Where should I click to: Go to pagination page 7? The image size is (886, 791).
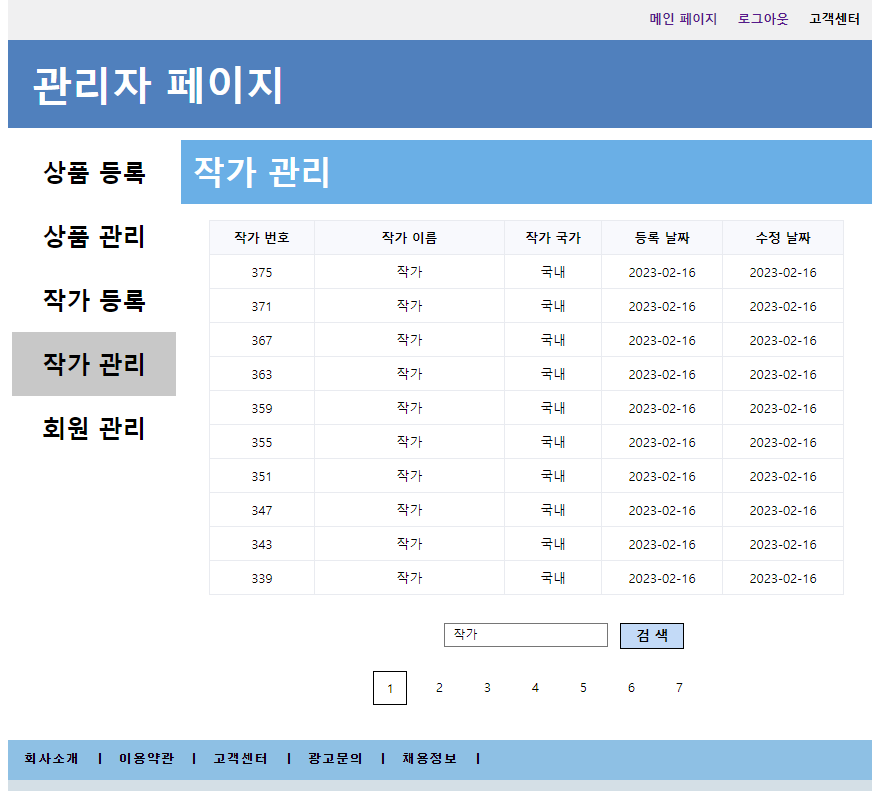point(679,688)
